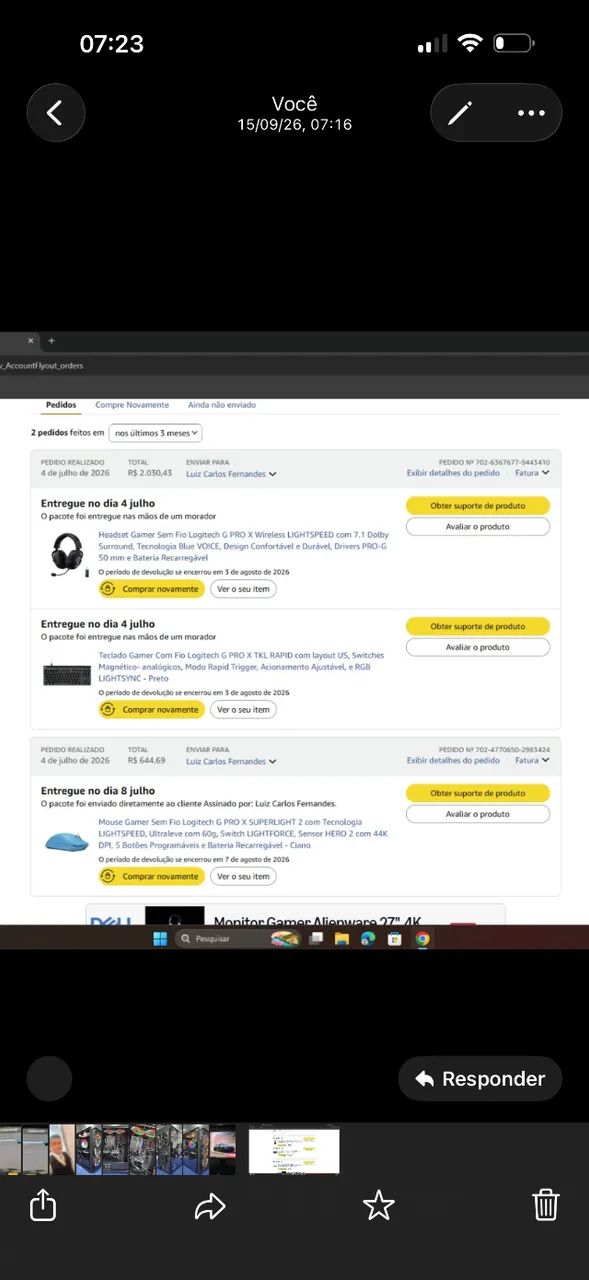Image resolution: width=589 pixels, height=1280 pixels.
Task: Open Microsoft Store icon in taskbar
Action: tap(395, 939)
